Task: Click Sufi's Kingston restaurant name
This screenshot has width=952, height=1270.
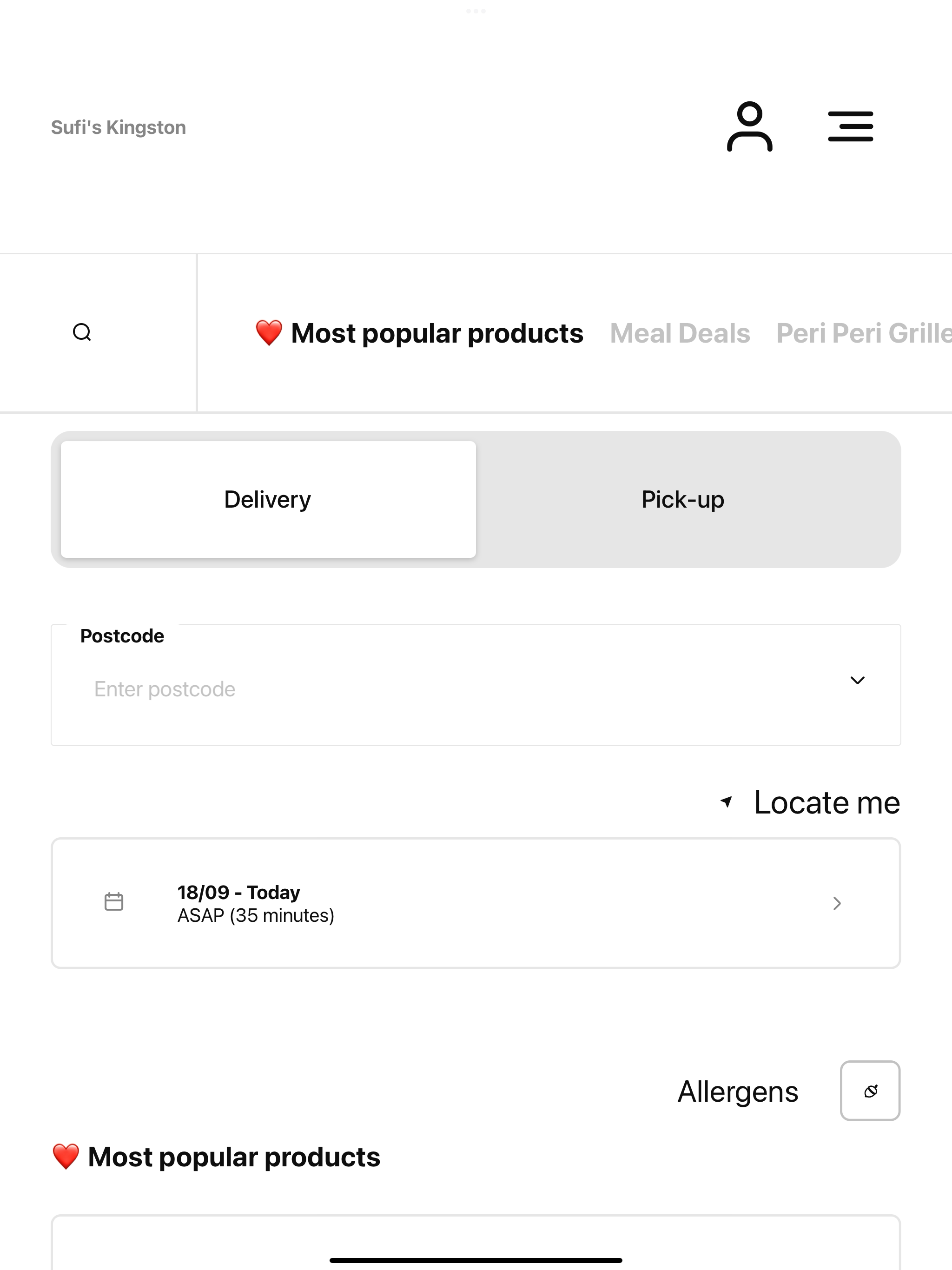Action: coord(118,127)
